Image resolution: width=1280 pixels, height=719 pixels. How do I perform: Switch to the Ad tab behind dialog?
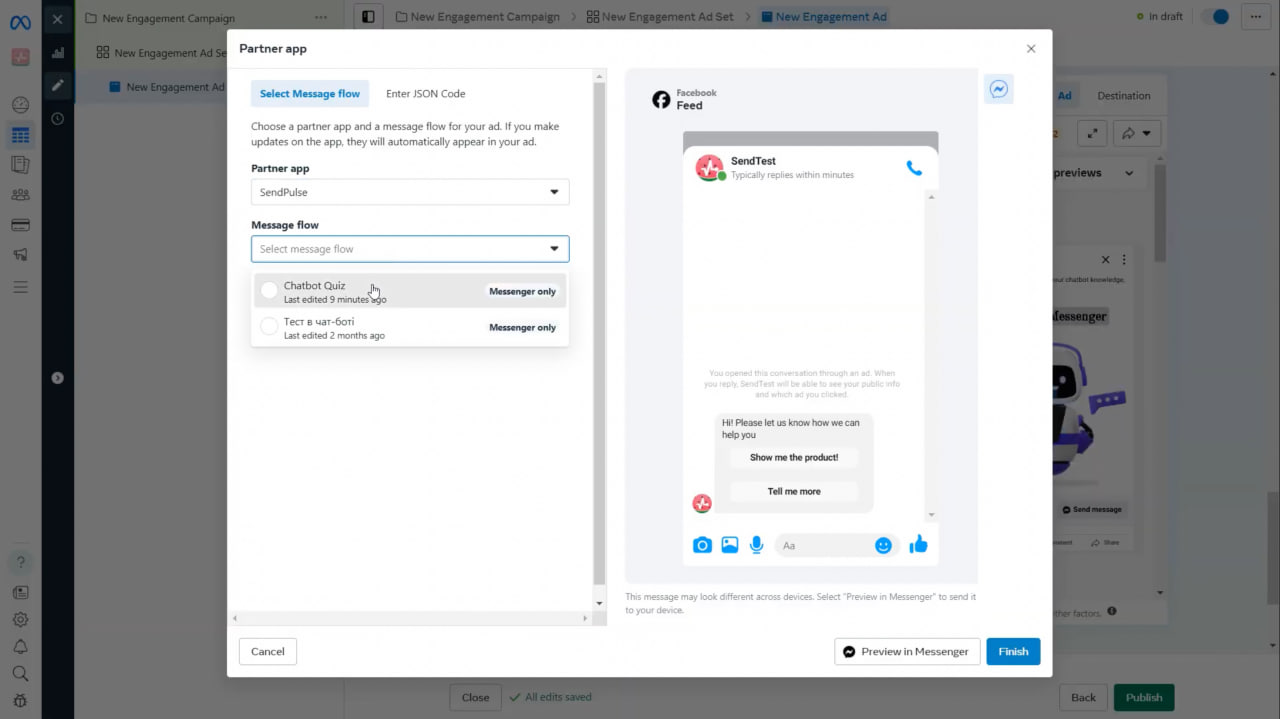[x=1064, y=96]
